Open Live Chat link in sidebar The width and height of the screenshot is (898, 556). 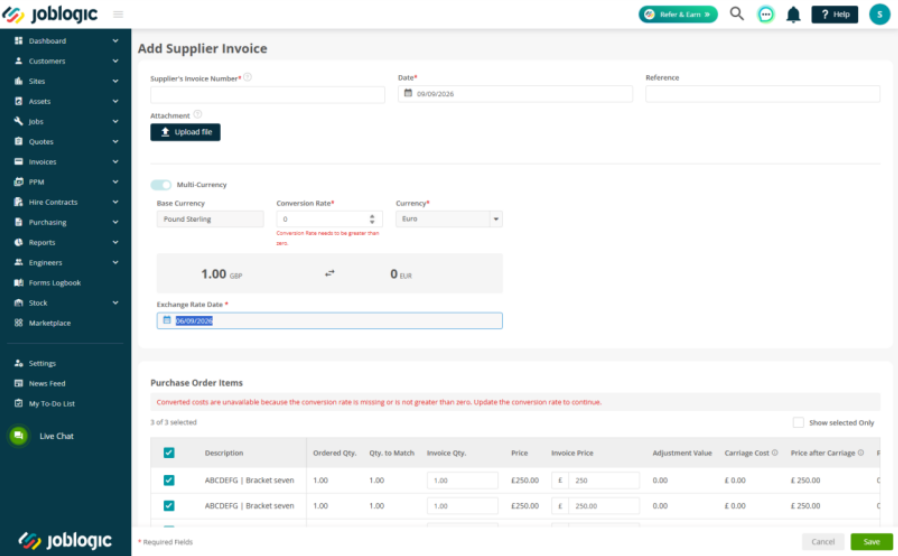coord(56,436)
